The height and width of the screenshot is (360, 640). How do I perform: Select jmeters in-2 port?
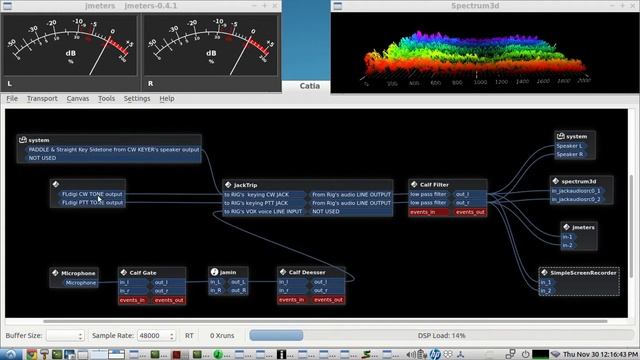tap(569, 245)
